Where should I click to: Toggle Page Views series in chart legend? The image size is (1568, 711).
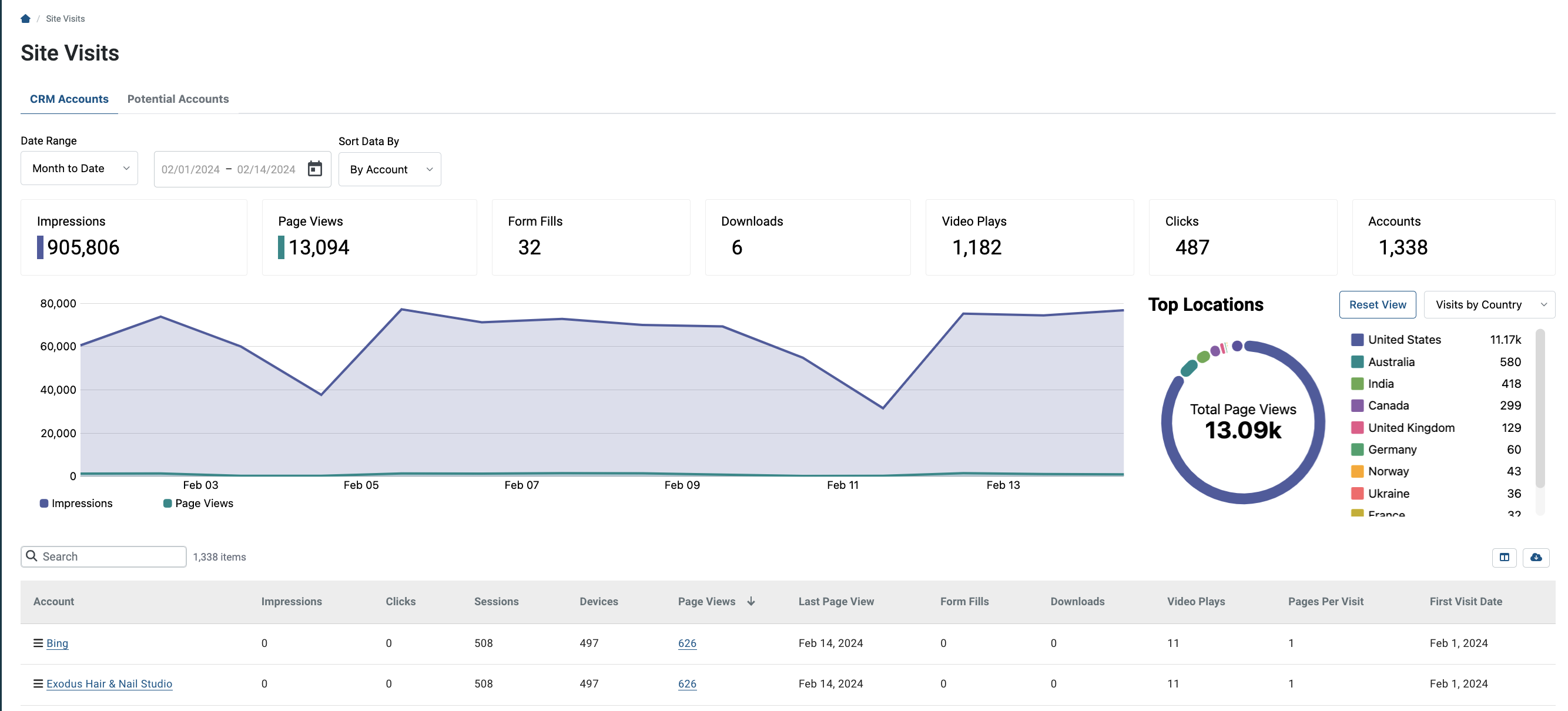click(199, 503)
